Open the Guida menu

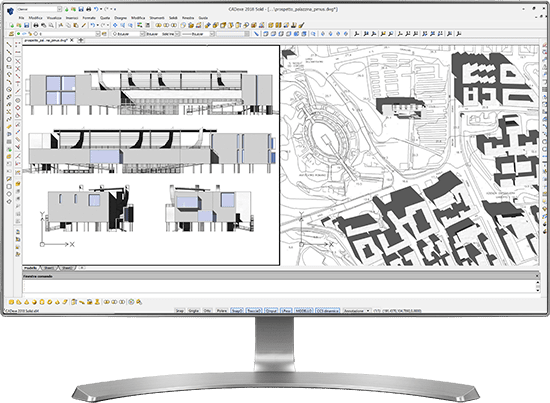pos(203,18)
